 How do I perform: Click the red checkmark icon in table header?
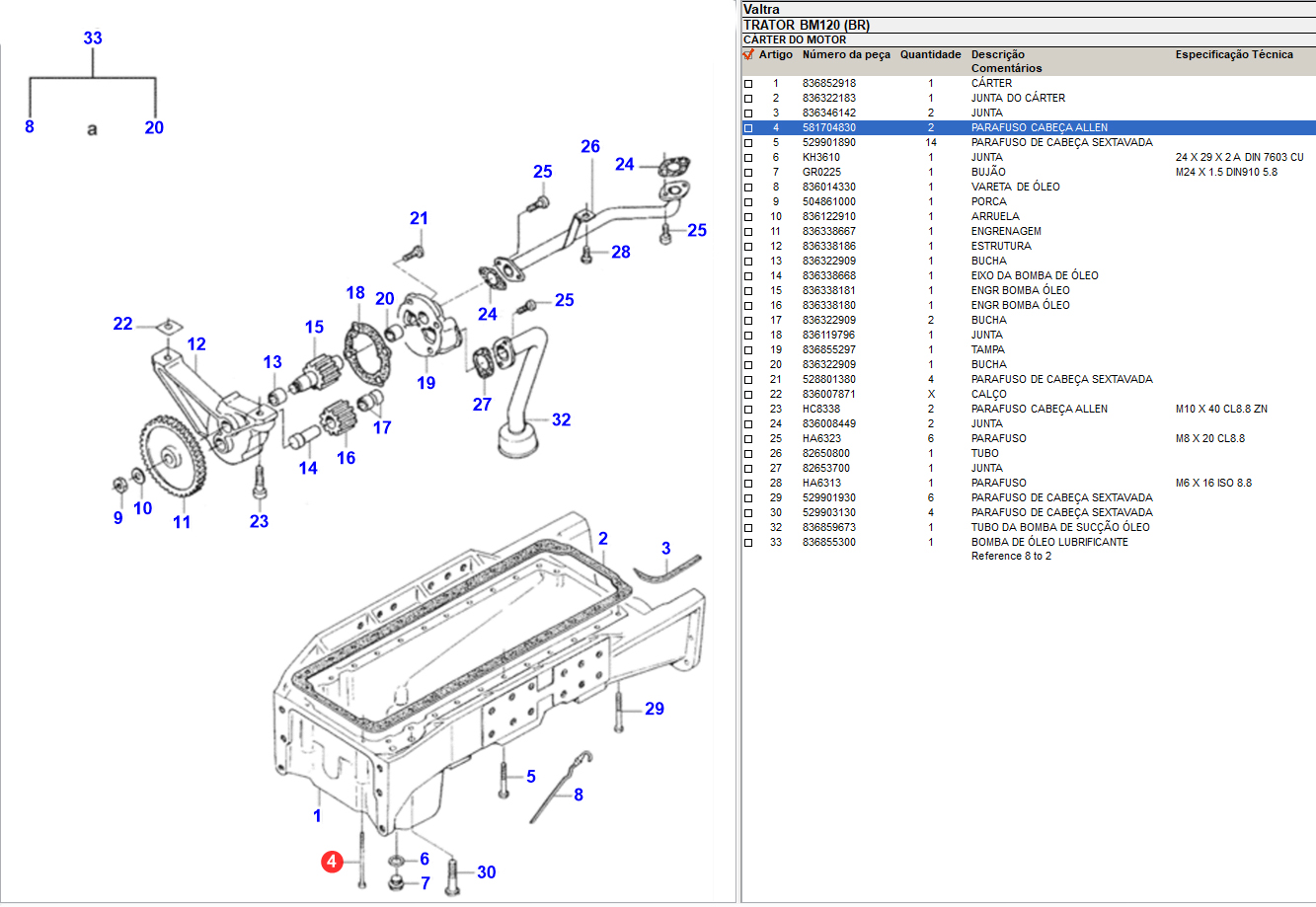tap(748, 55)
